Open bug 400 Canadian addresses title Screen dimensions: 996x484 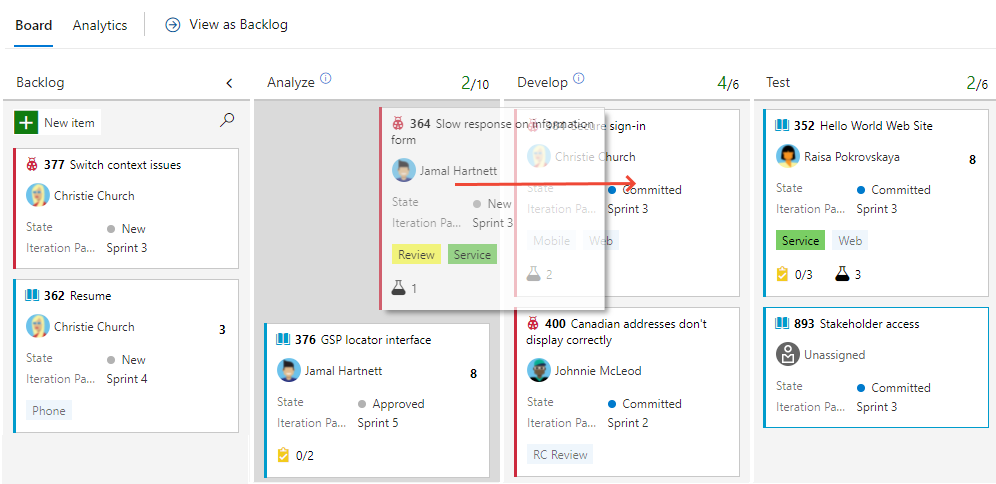(x=616, y=332)
